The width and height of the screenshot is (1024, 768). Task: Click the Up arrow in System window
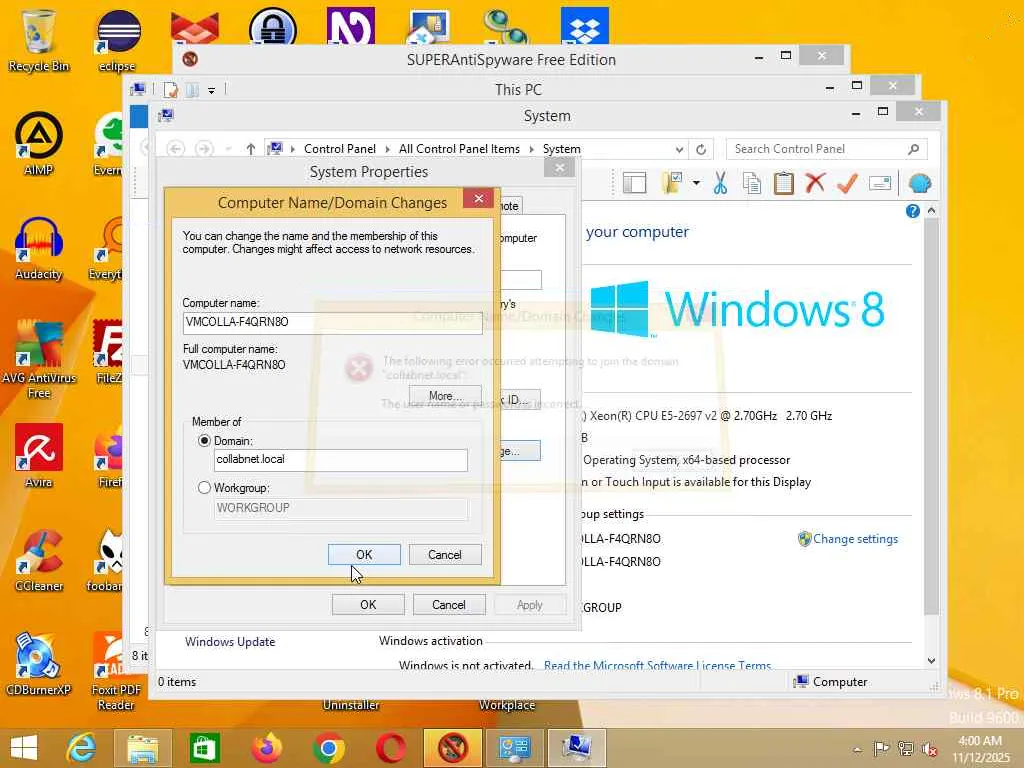(251, 150)
